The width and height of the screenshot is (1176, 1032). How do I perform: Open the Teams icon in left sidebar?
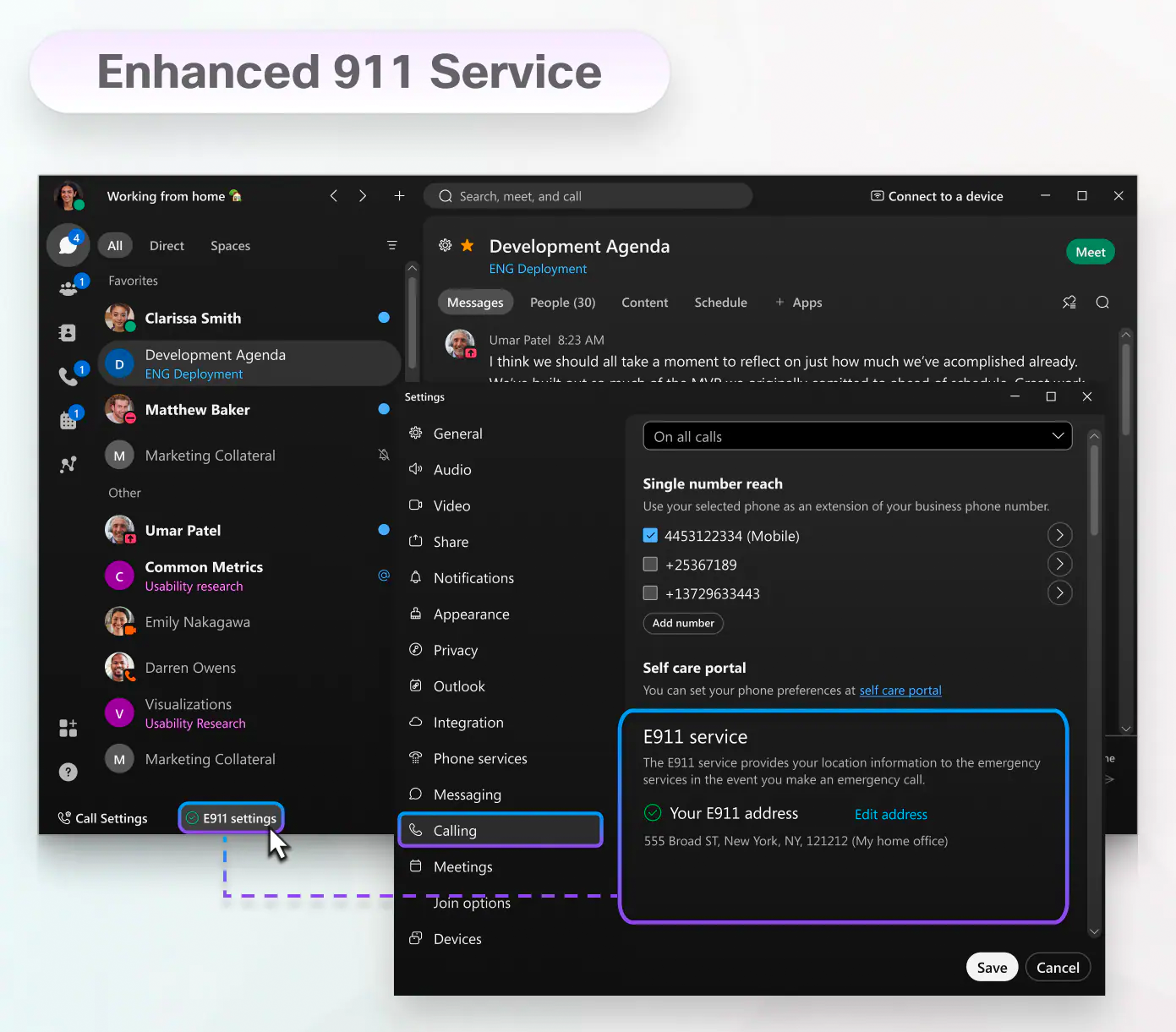tap(68, 288)
